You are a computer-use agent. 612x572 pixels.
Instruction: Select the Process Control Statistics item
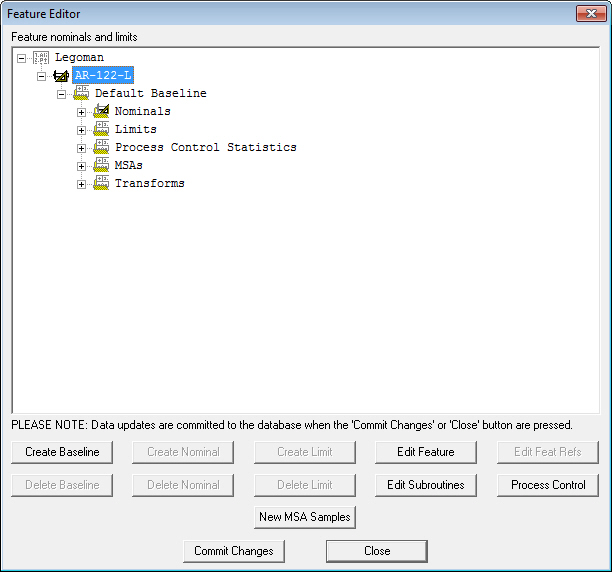205,148
